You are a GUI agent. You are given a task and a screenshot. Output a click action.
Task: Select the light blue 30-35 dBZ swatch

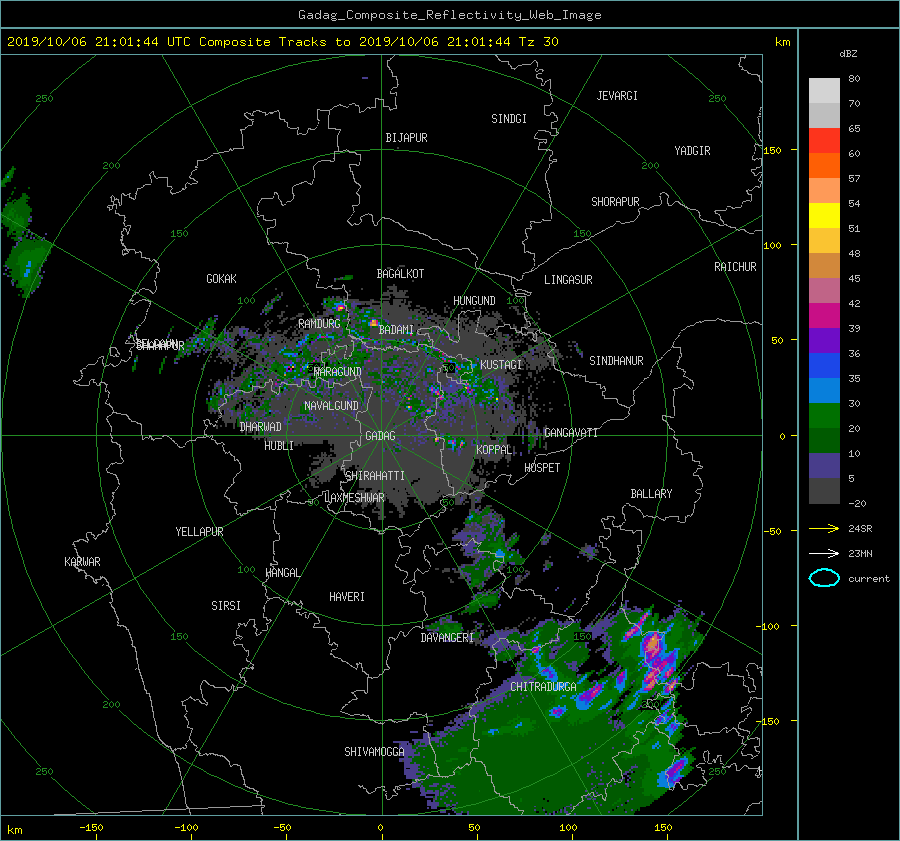click(x=824, y=391)
